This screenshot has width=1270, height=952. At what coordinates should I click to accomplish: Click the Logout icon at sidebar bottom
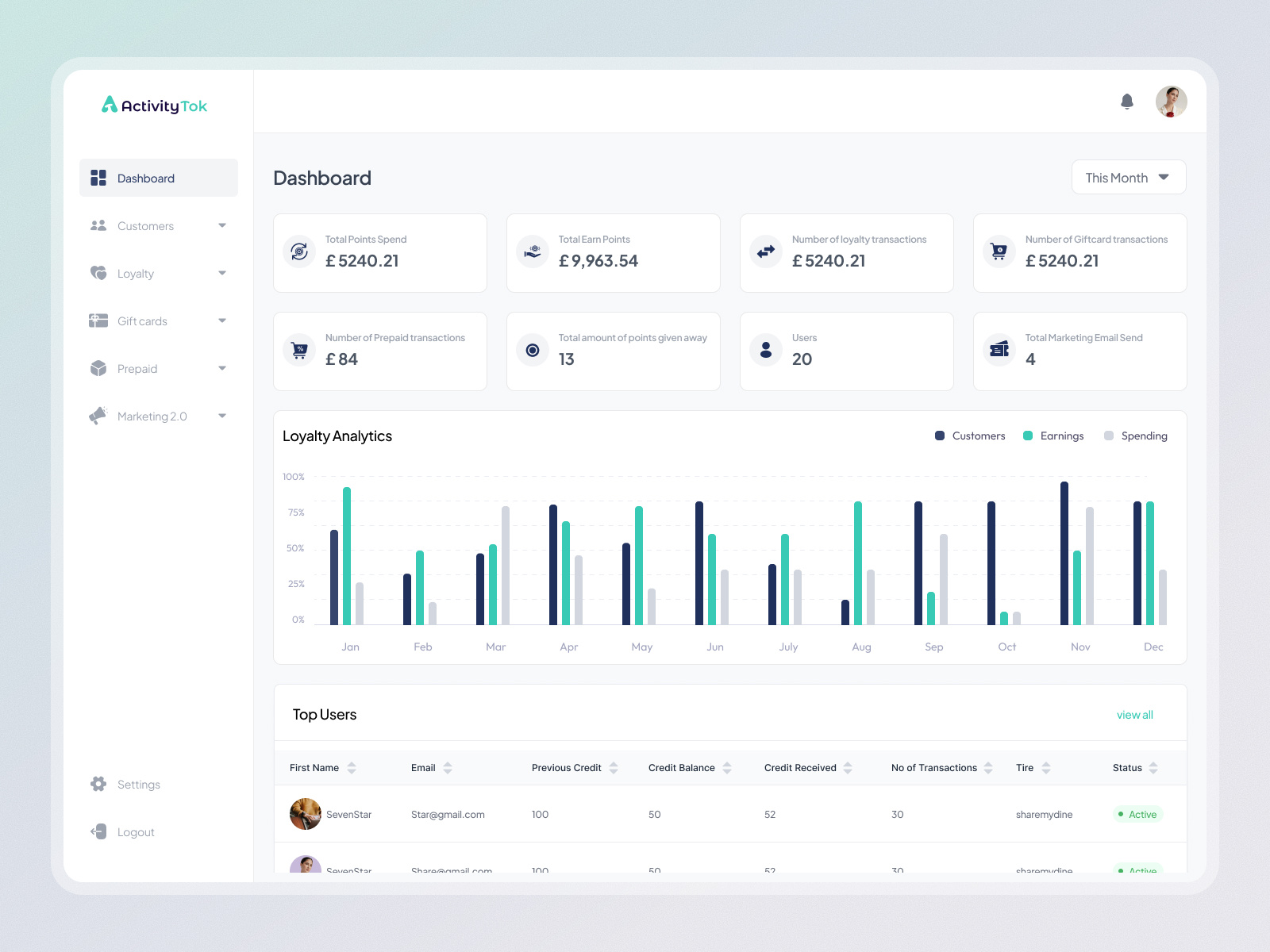[x=98, y=831]
